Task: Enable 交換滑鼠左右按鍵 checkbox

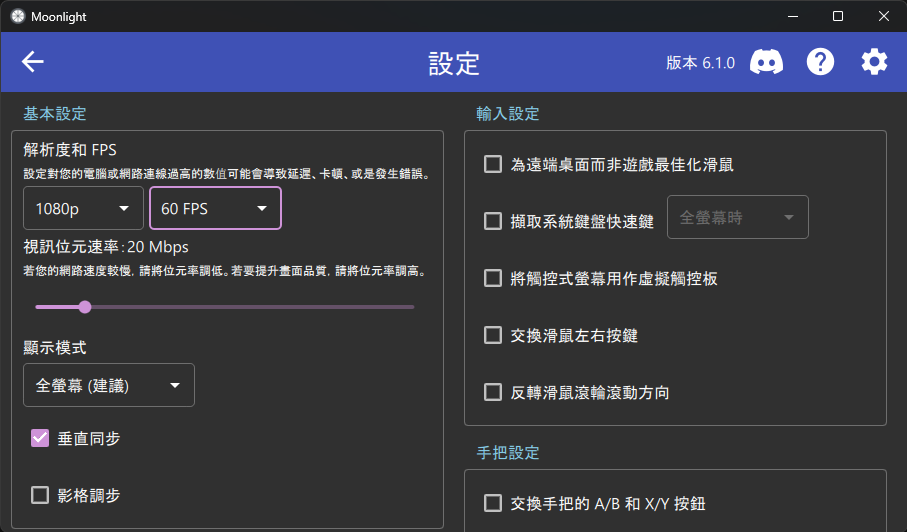Action: coord(493,335)
